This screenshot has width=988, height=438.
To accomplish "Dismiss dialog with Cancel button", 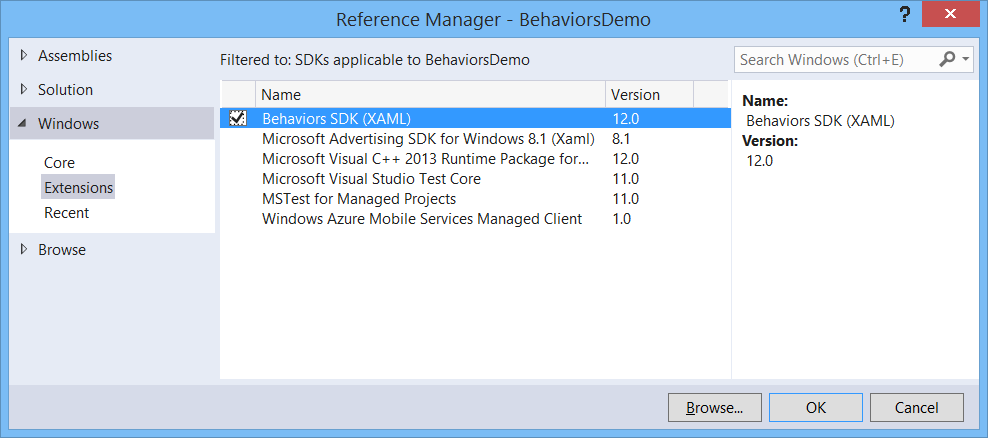I will [916, 408].
